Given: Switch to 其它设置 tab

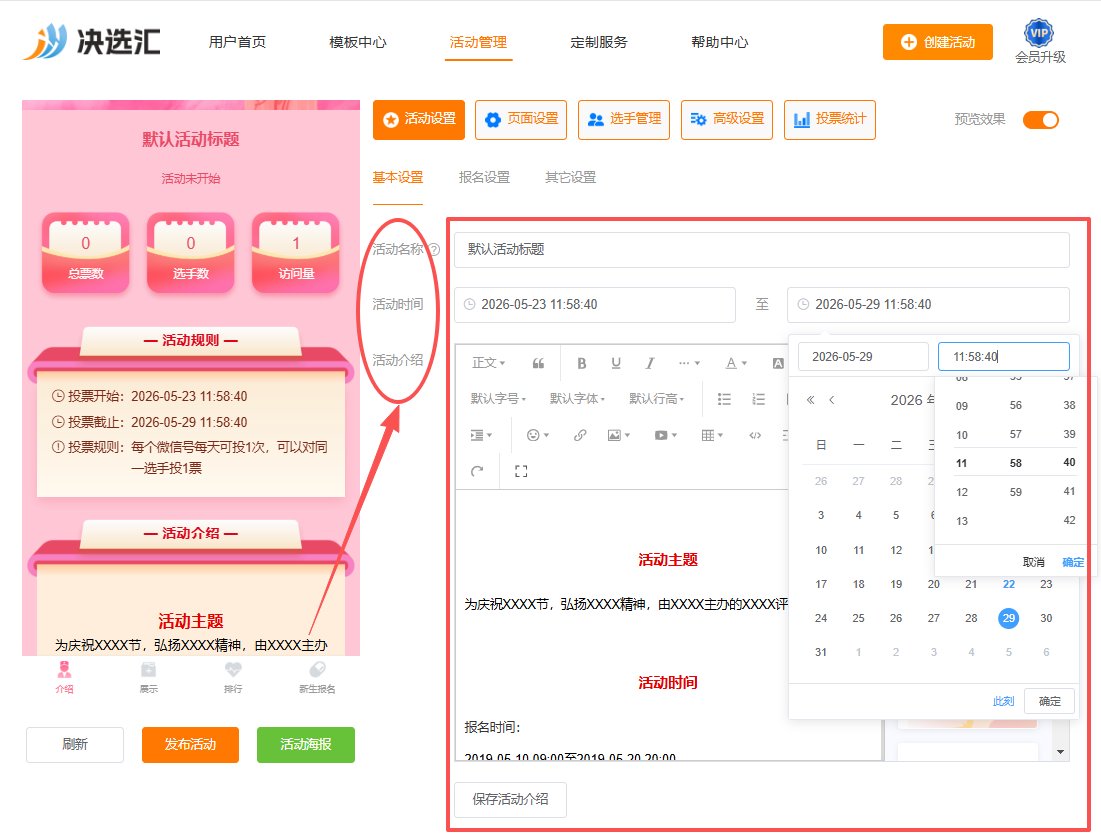Looking at the screenshot, I should pyautogui.click(x=570, y=178).
